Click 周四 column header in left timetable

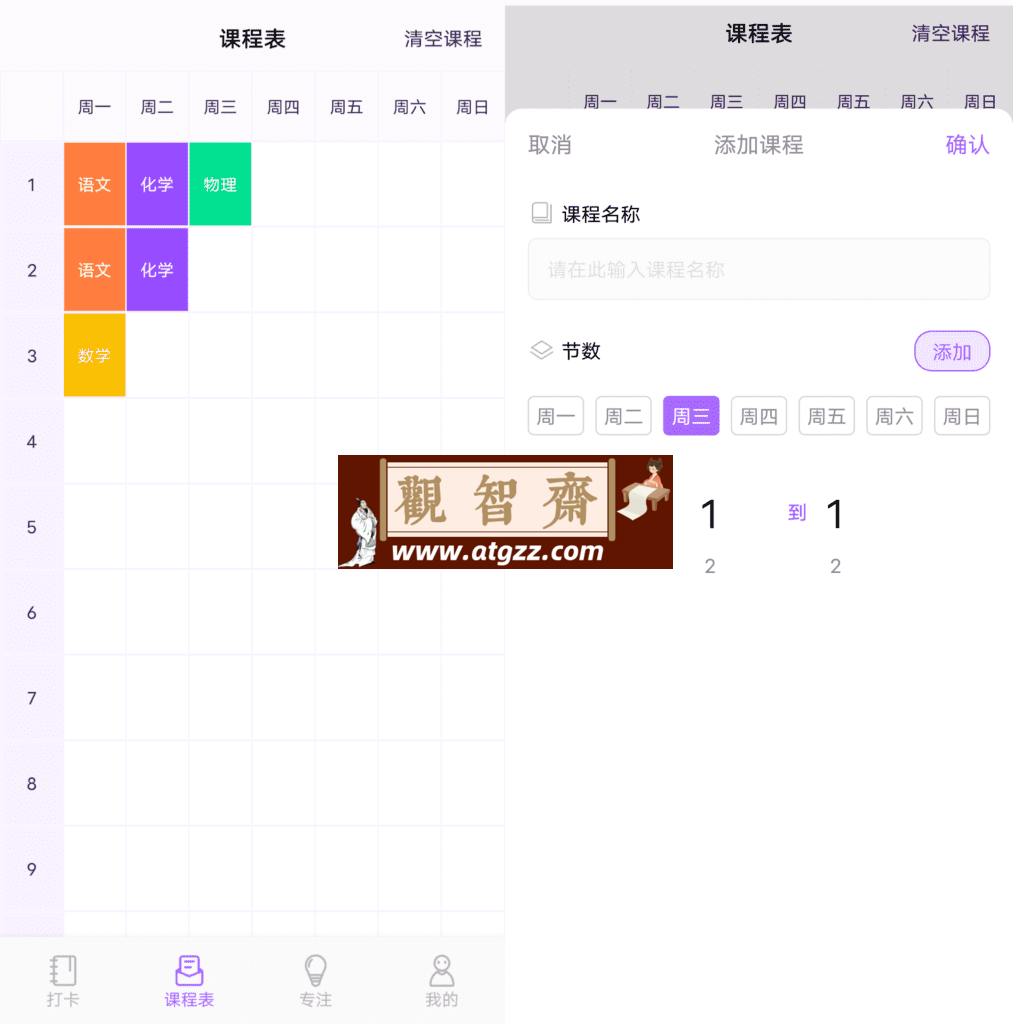(x=283, y=106)
